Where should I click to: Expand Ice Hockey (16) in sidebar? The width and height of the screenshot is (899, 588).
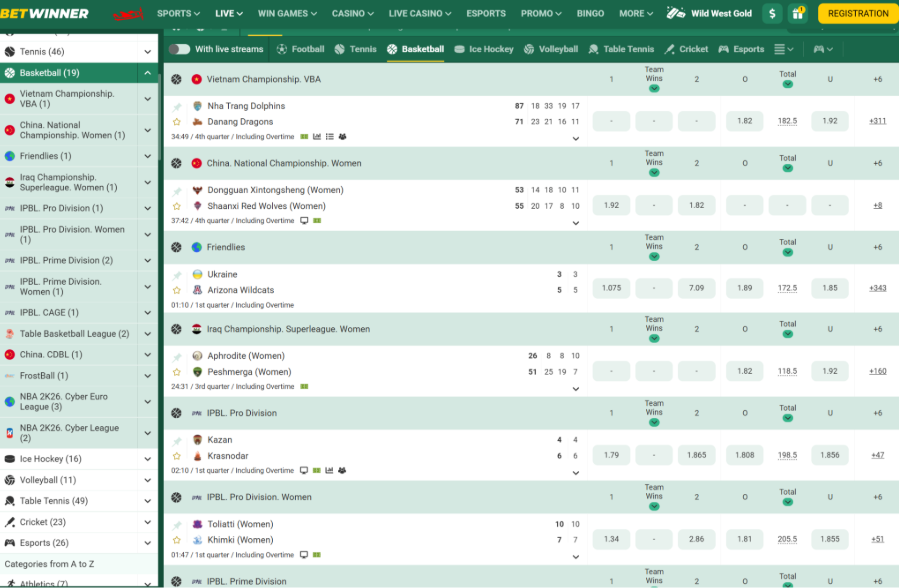click(147, 459)
